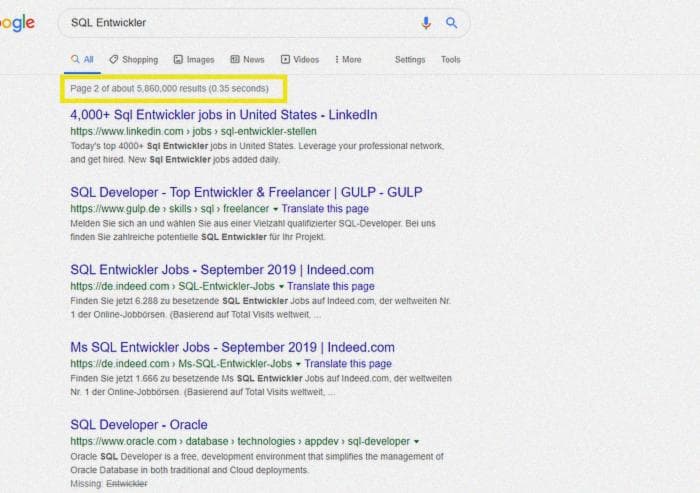Expand dropdown arrow beside oracle.com URL
Image resolution: width=700 pixels, height=493 pixels.
[x=417, y=442]
